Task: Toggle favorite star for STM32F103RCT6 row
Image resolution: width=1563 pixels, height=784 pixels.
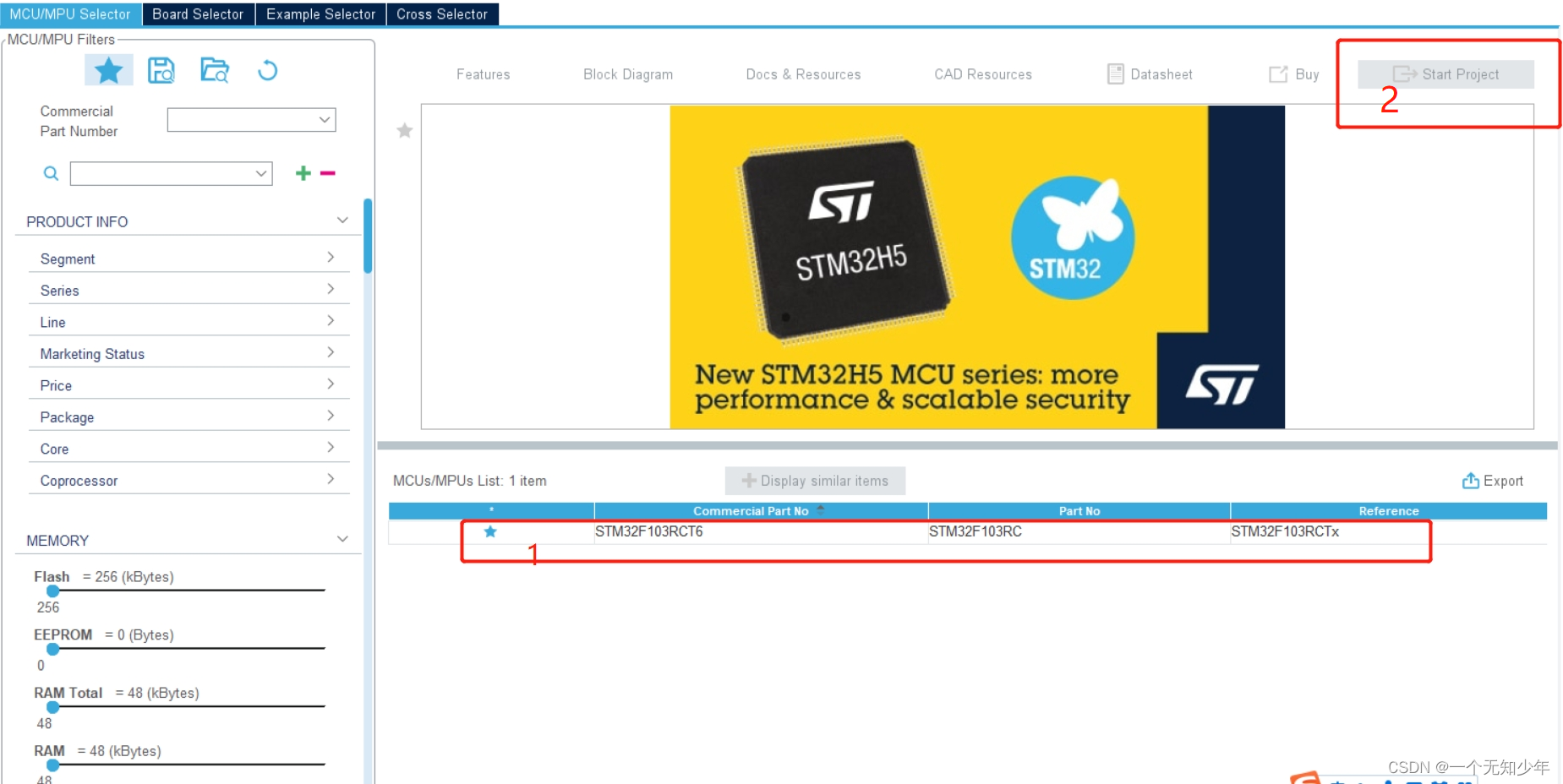Action: pyautogui.click(x=490, y=531)
